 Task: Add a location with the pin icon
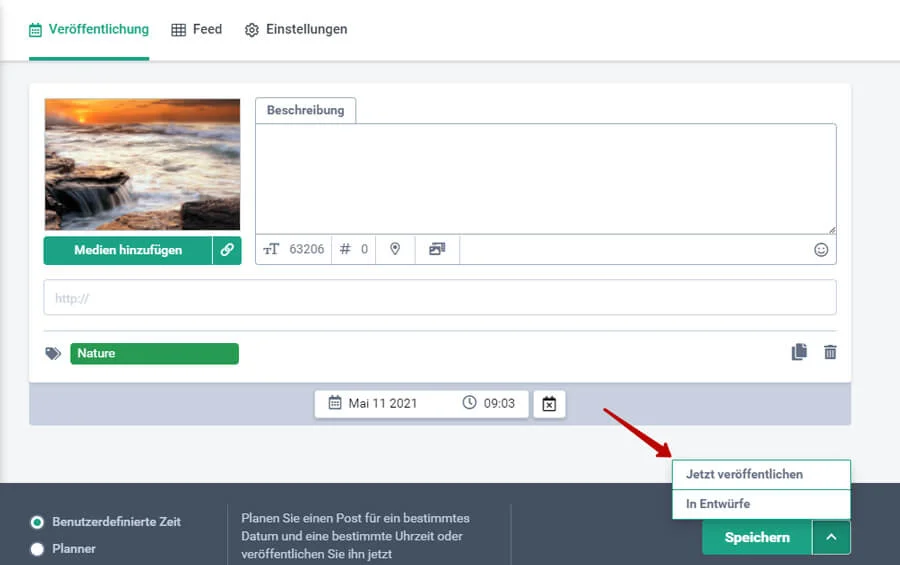(395, 250)
